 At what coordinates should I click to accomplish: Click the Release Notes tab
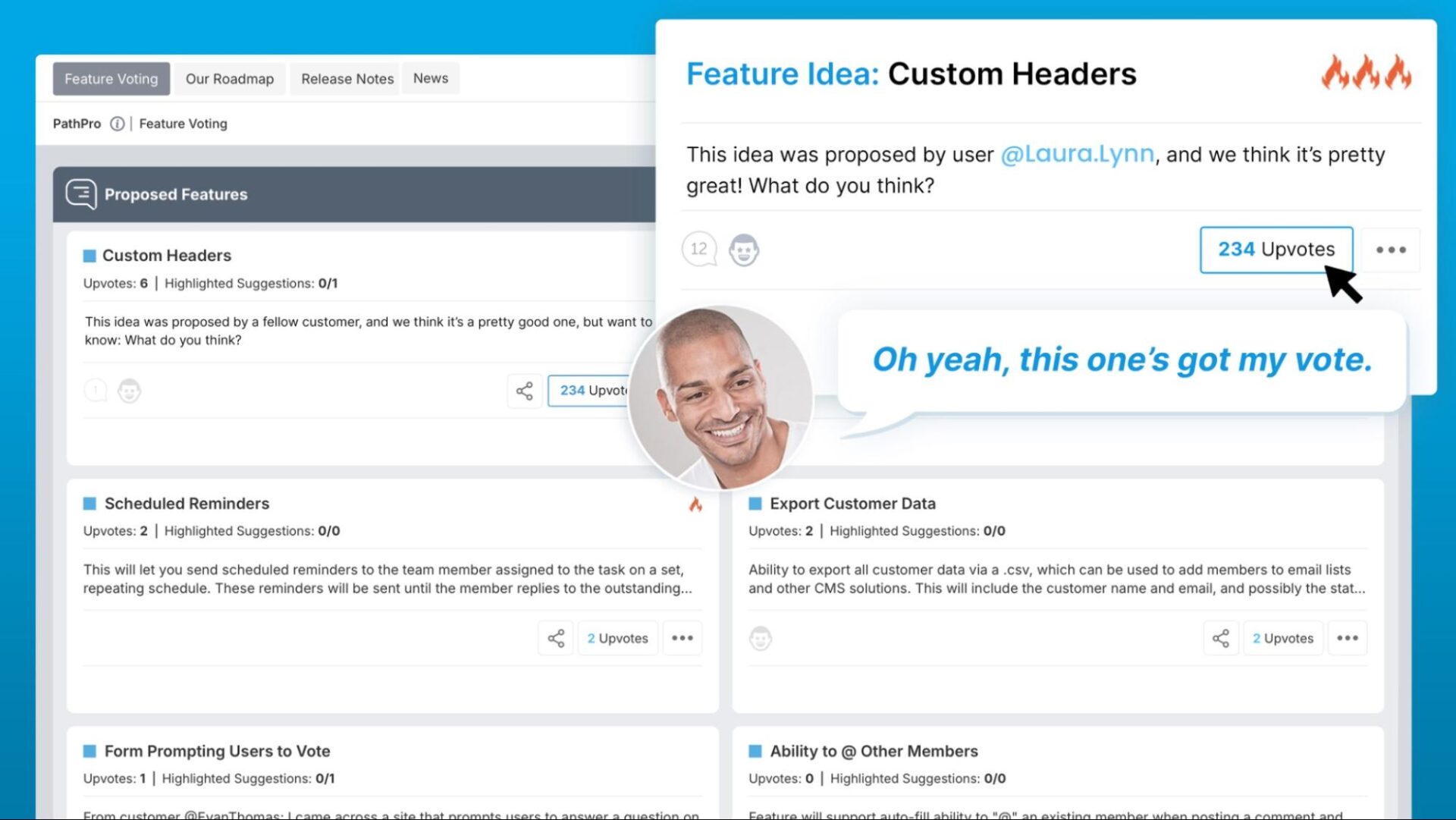(347, 78)
